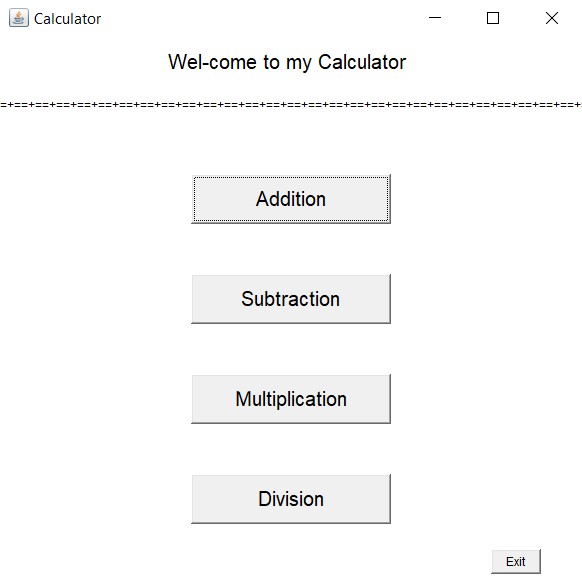Open the system menu via the Java icon
This screenshot has height=588, width=582.
pyautogui.click(x=19, y=18)
